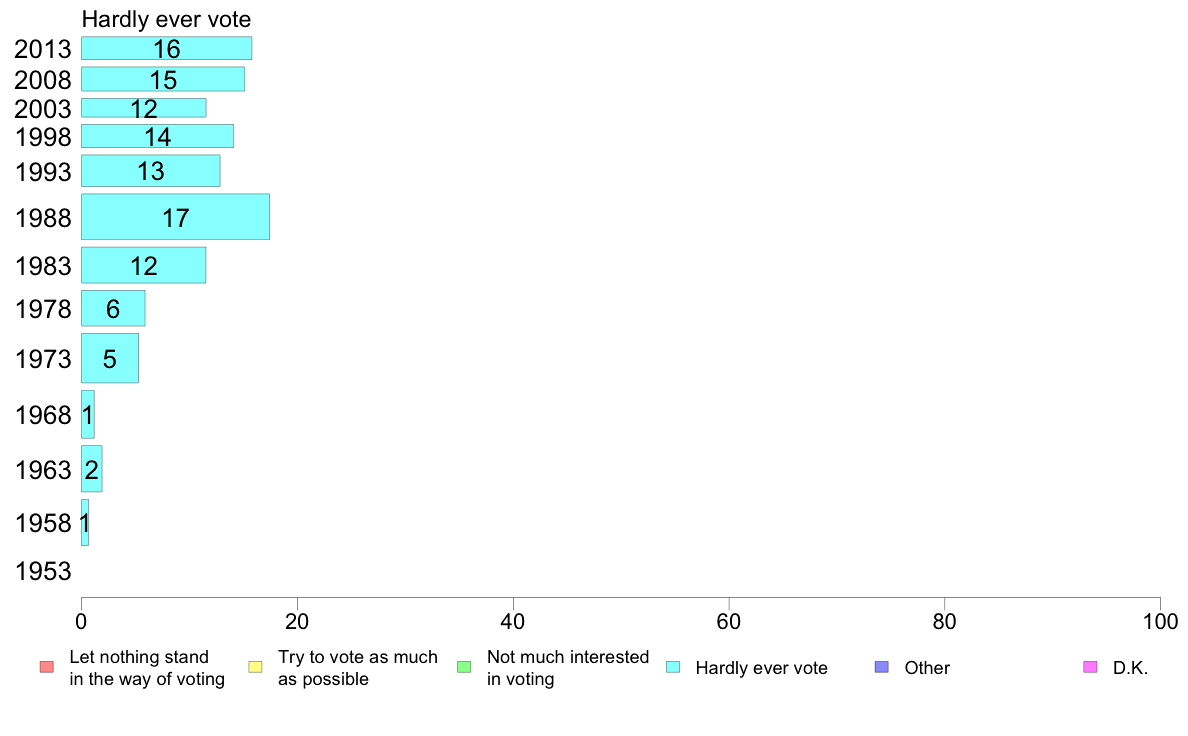The image size is (1188, 736).
Task: Select the 1973 bar showing 5
Action: (x=110, y=358)
